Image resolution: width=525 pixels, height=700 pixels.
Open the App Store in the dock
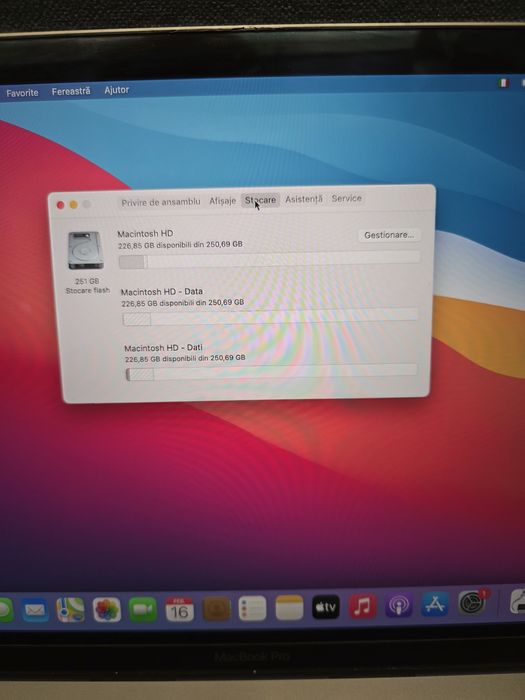click(x=435, y=604)
